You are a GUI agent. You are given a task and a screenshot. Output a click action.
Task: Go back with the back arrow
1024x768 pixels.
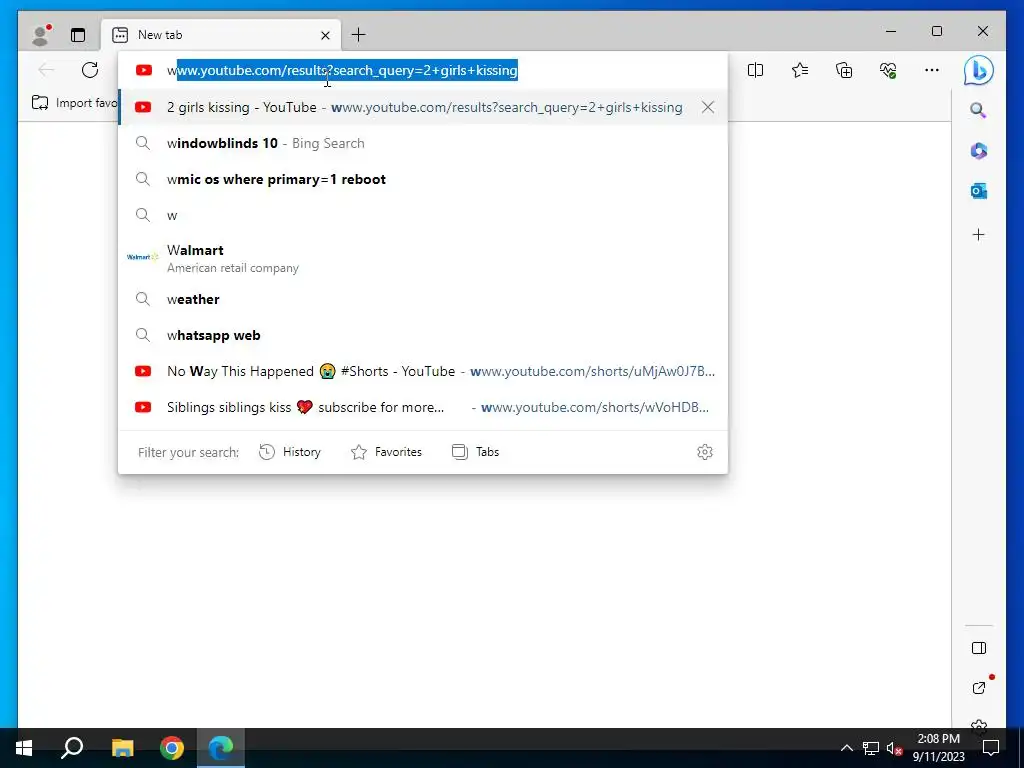pyautogui.click(x=46, y=70)
